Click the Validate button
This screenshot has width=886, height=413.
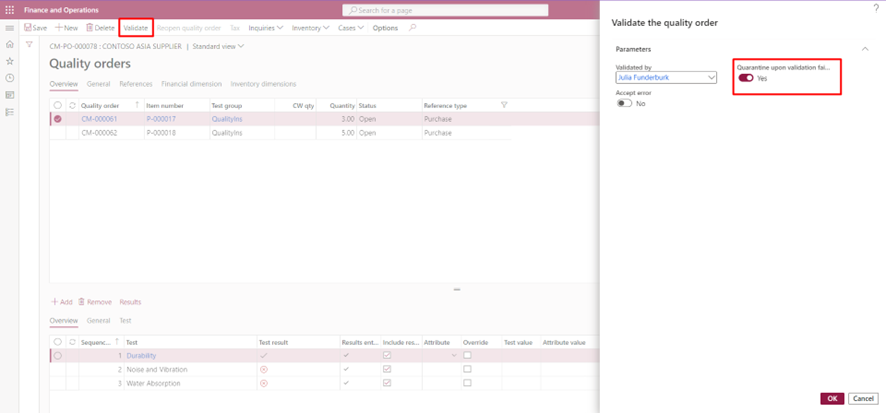point(136,28)
